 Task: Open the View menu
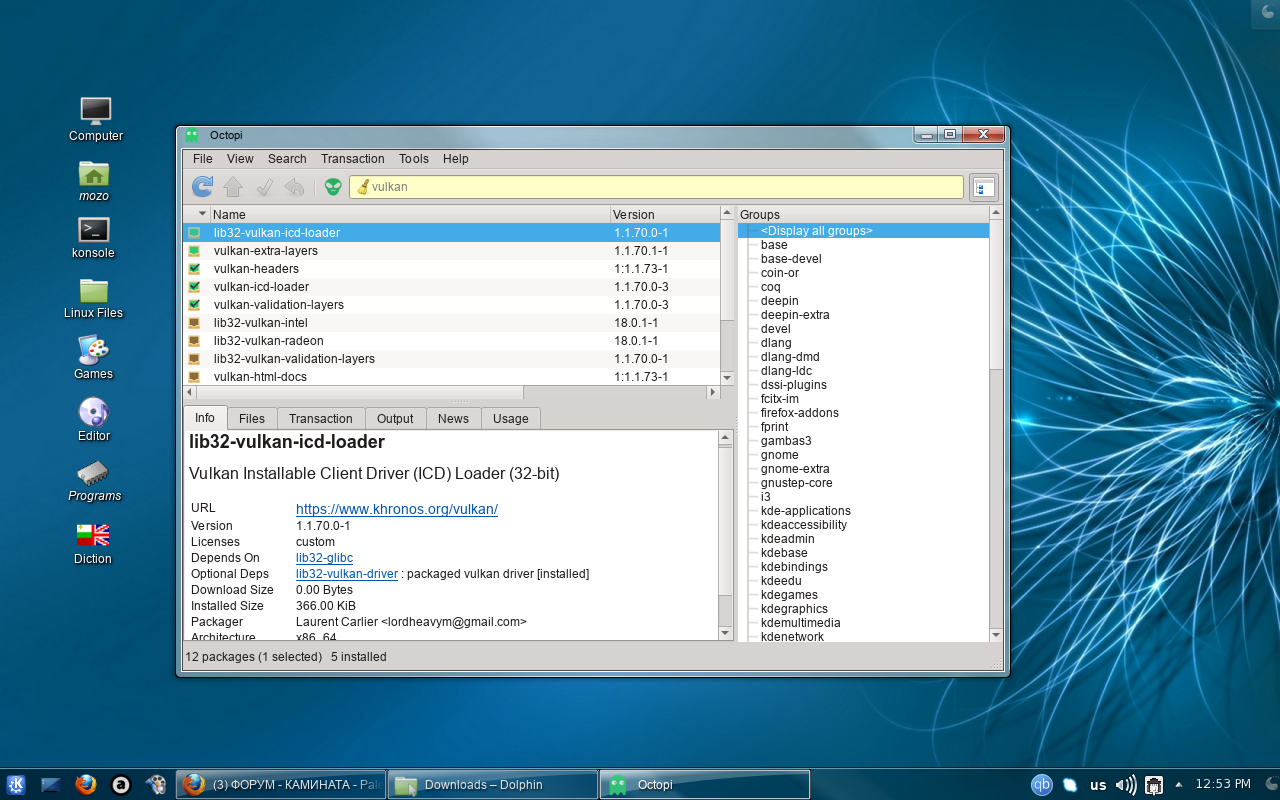[x=240, y=159]
